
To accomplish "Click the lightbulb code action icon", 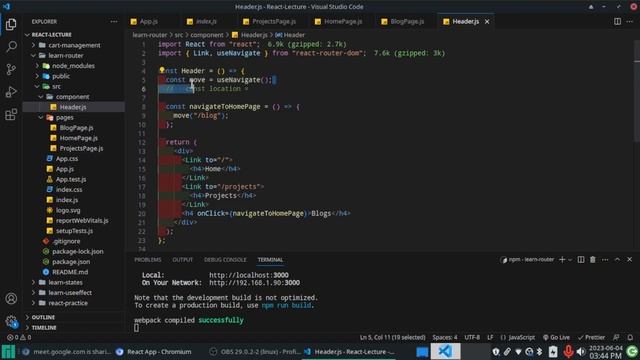I will [162, 70].
